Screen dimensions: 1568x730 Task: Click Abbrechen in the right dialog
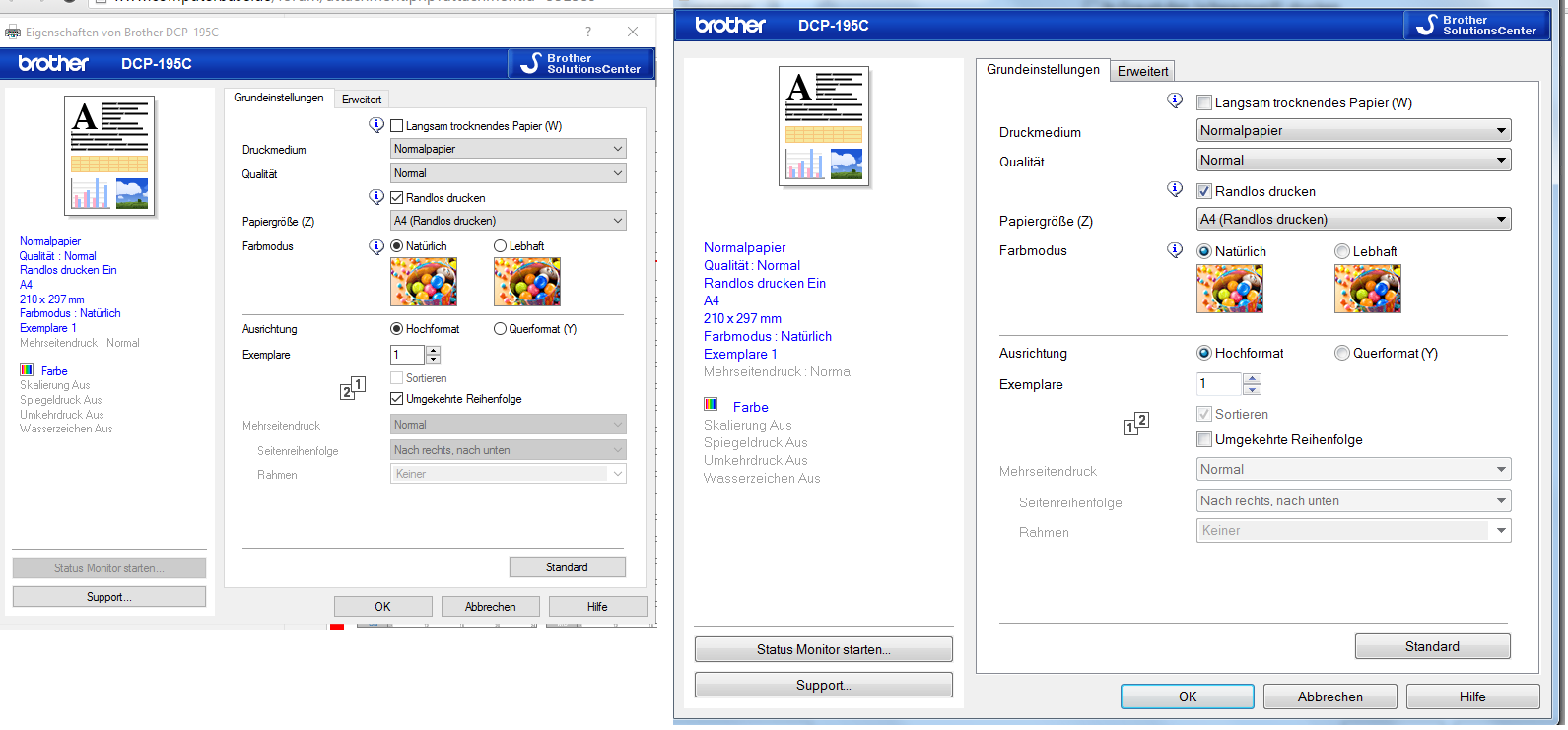coord(1330,697)
